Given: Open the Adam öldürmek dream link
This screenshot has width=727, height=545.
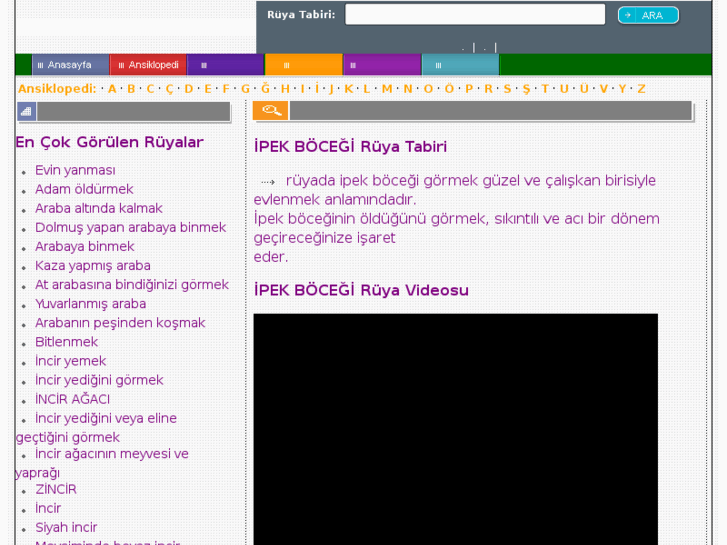Looking at the screenshot, I should (84, 189).
